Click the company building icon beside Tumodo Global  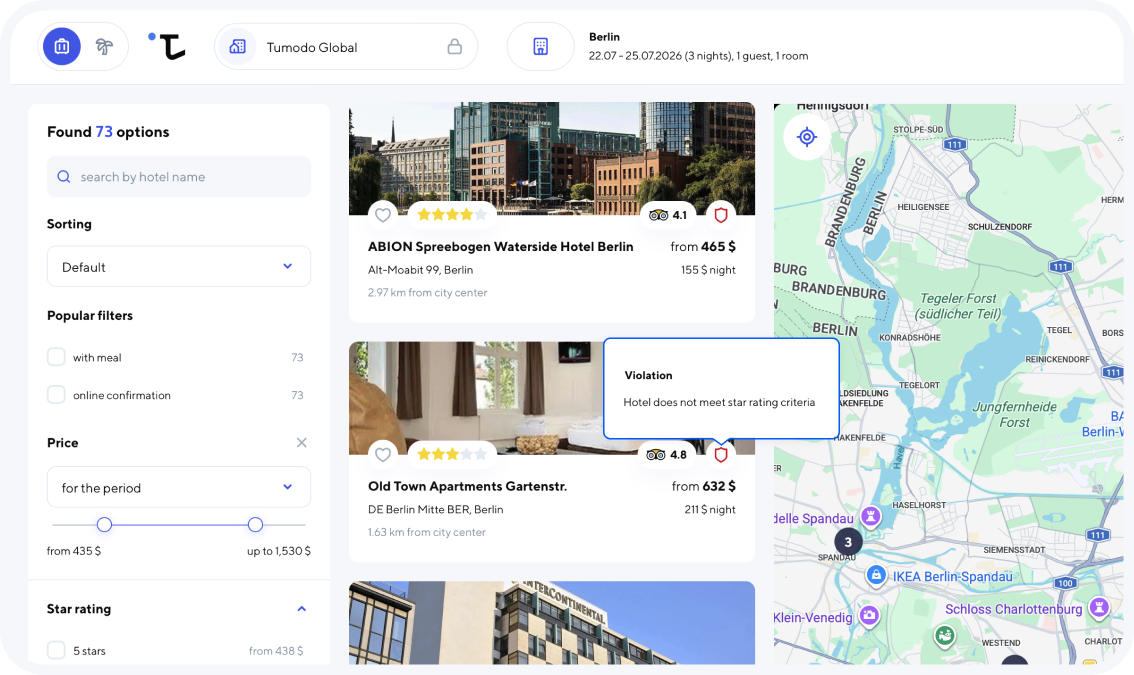pos(237,47)
